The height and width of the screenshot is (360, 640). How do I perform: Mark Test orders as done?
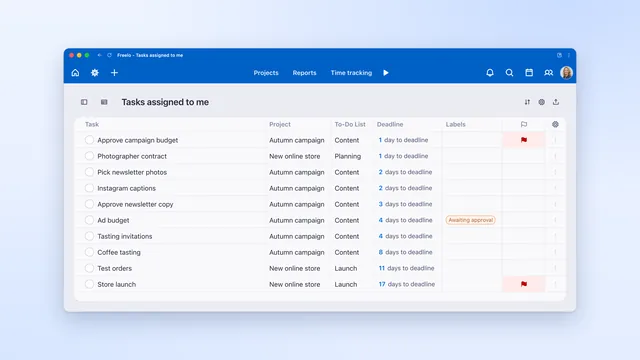pos(89,268)
